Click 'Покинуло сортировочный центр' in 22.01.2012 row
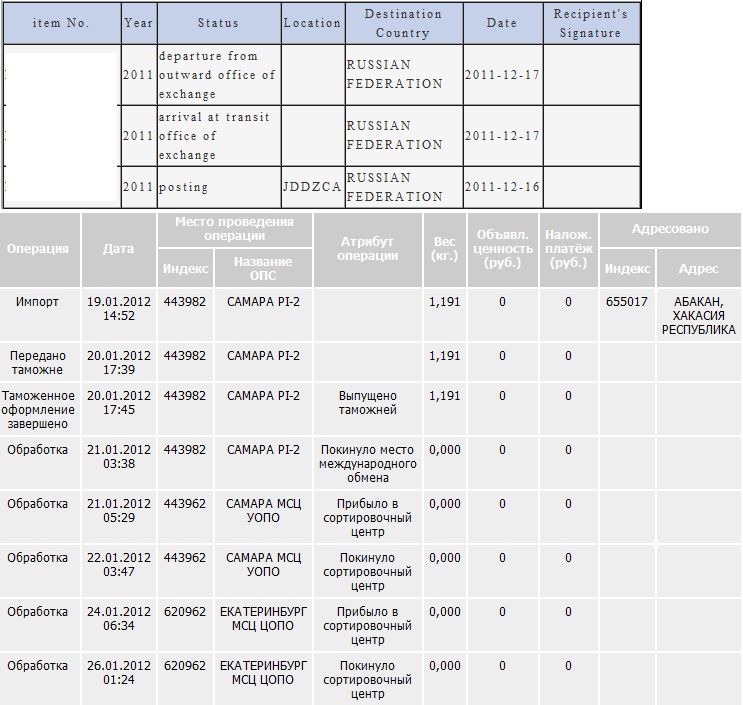The image size is (743, 705). [x=368, y=571]
